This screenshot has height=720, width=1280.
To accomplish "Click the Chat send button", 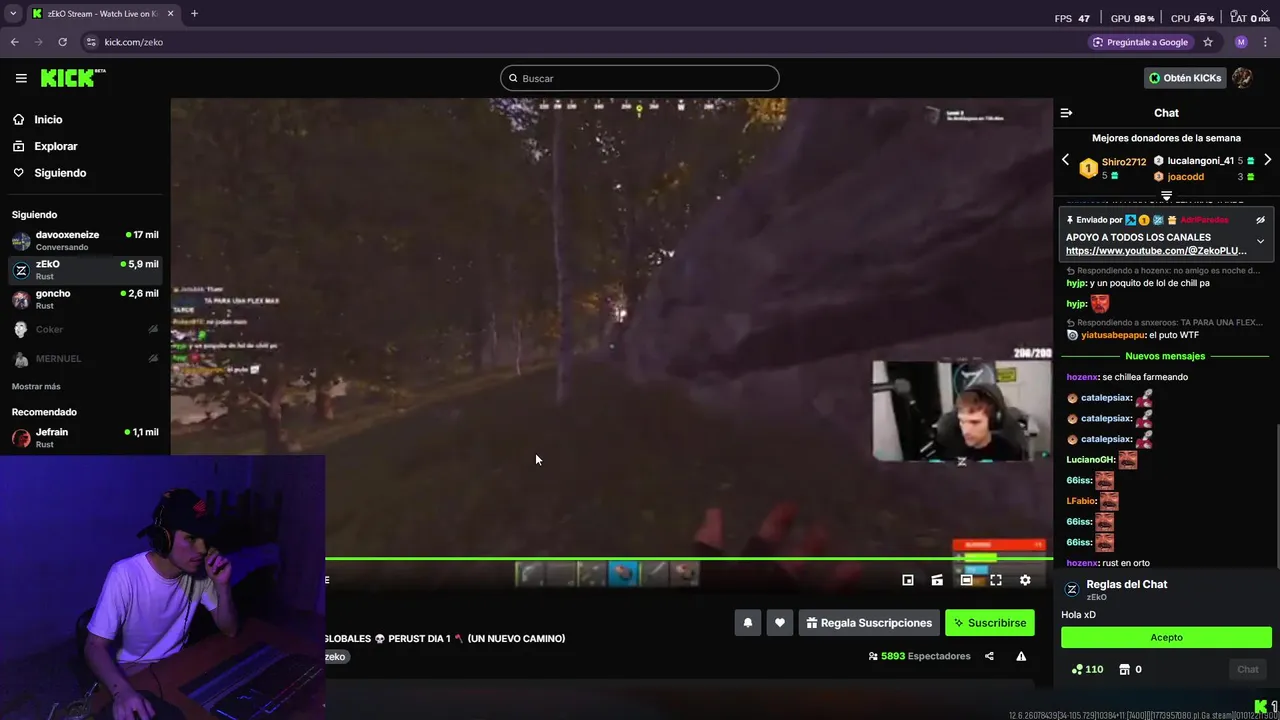I will [1248, 669].
